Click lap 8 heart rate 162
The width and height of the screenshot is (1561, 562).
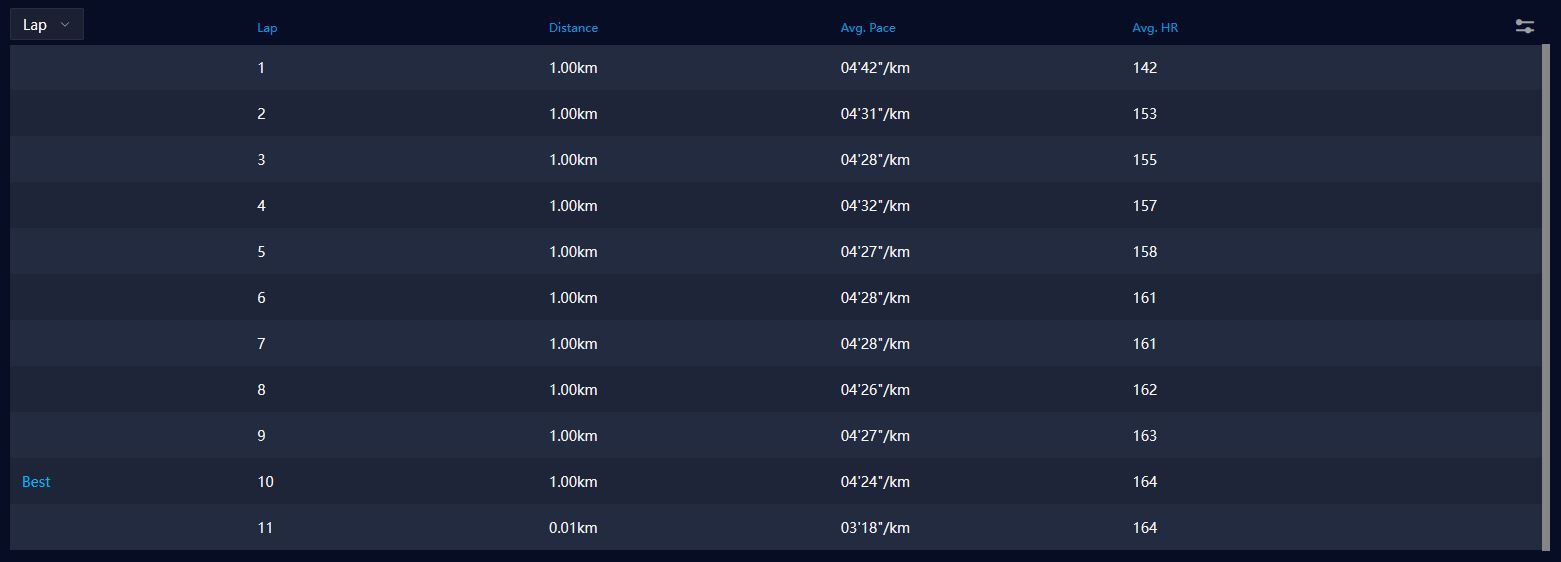[x=1144, y=390]
